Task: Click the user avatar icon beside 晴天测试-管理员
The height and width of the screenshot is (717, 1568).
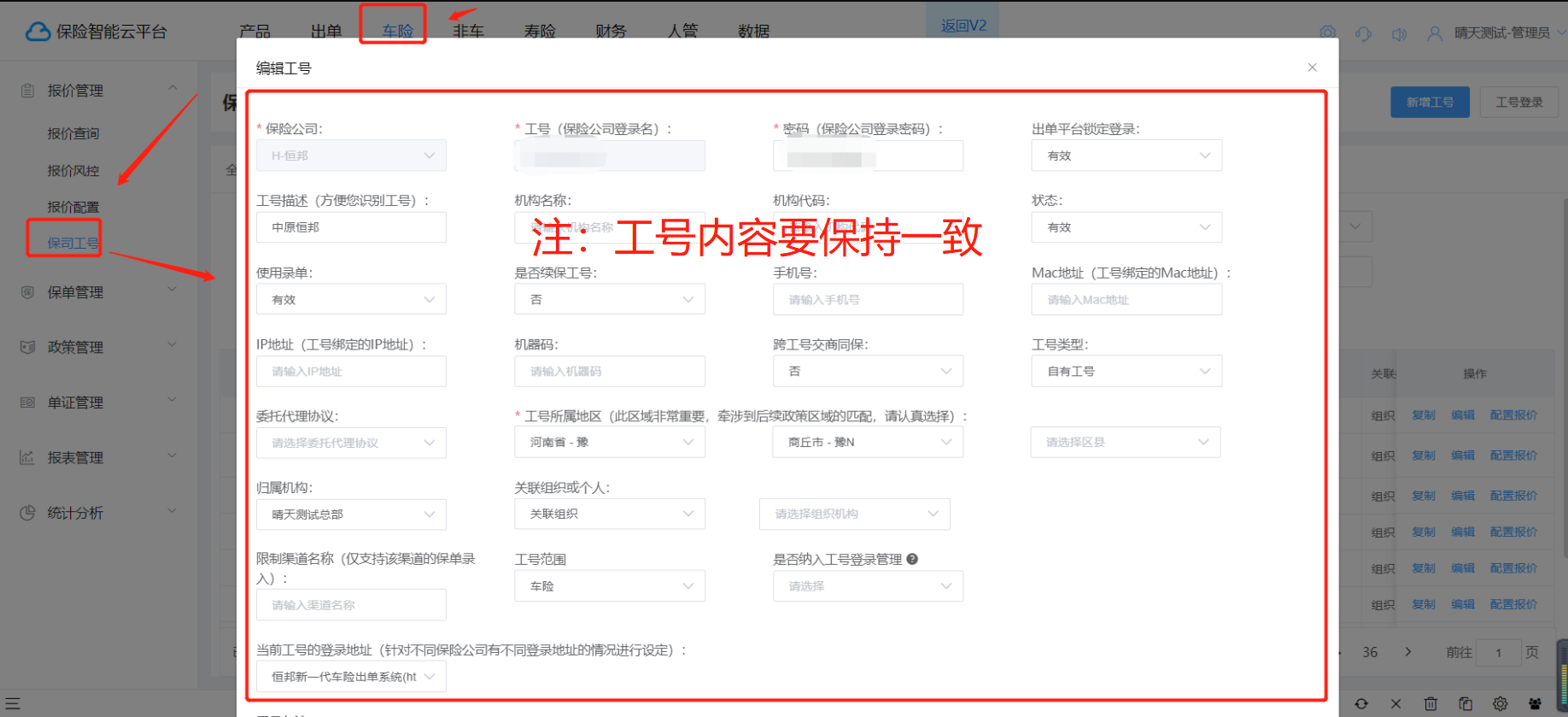Action: tap(1435, 33)
